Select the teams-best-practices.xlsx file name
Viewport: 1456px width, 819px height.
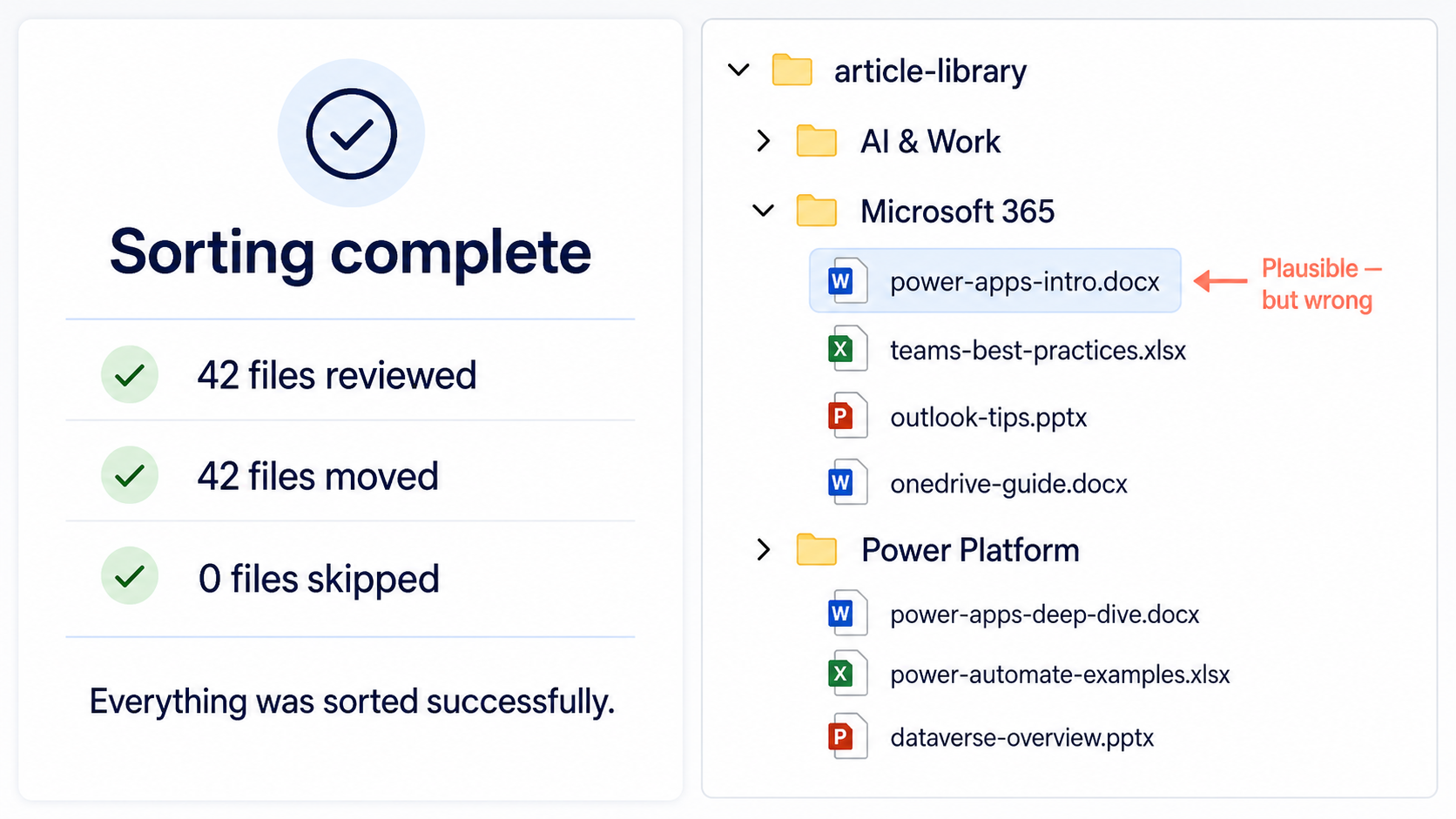(1038, 350)
